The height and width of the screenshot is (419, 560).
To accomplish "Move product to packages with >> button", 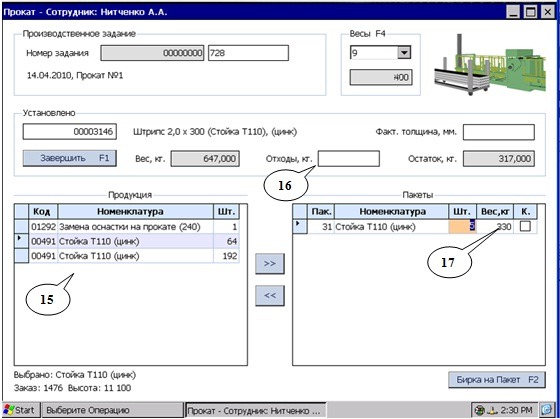I will tap(270, 264).
